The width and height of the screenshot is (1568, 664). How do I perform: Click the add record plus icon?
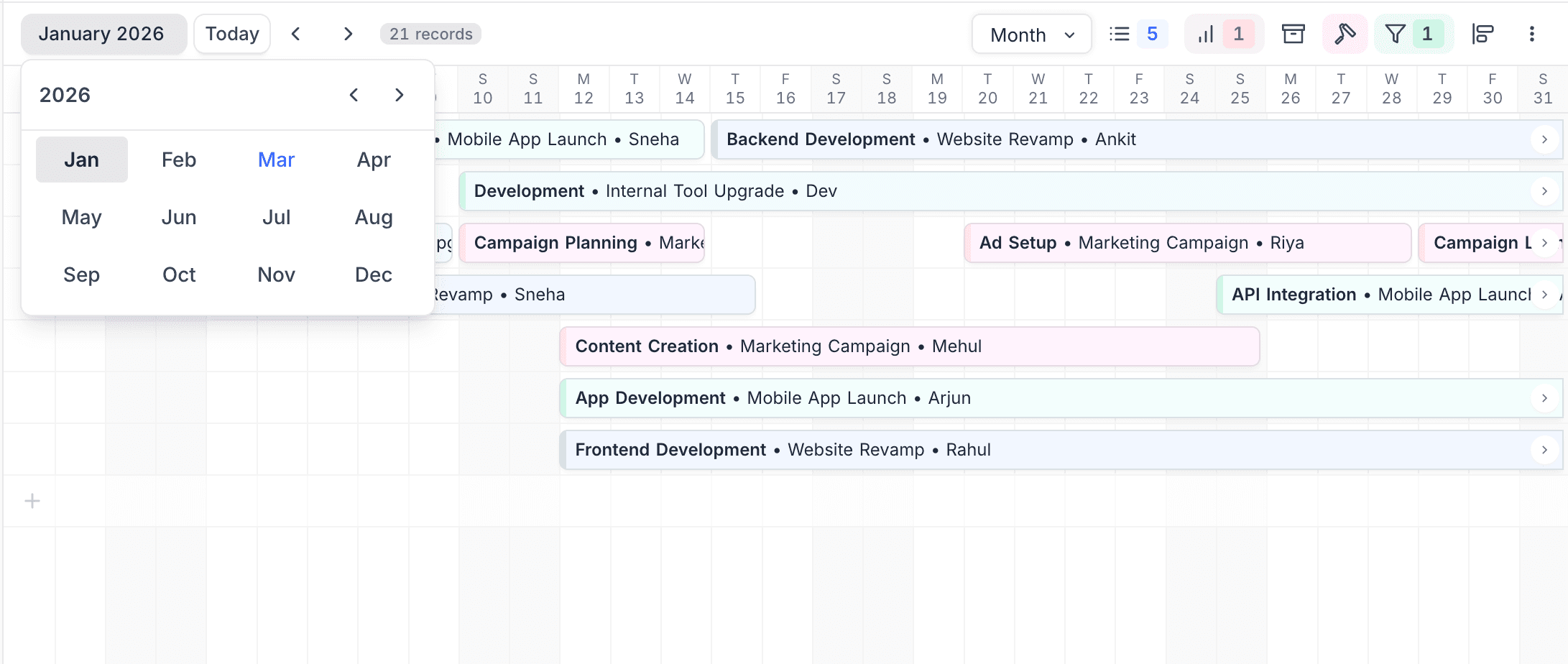[x=32, y=501]
